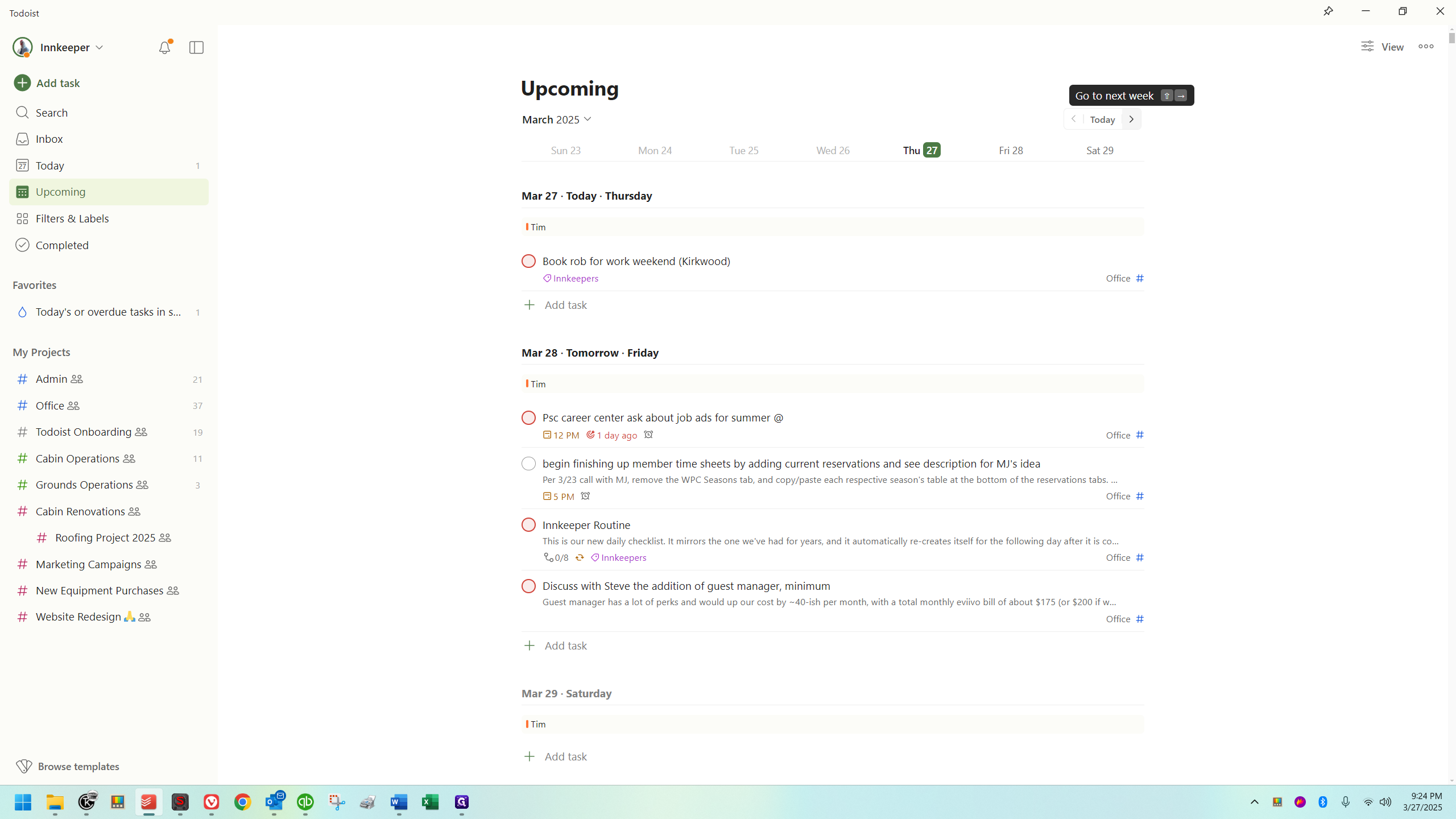This screenshot has height=819, width=1456.
Task: Go to next week arrow
Action: pos(1132,119)
